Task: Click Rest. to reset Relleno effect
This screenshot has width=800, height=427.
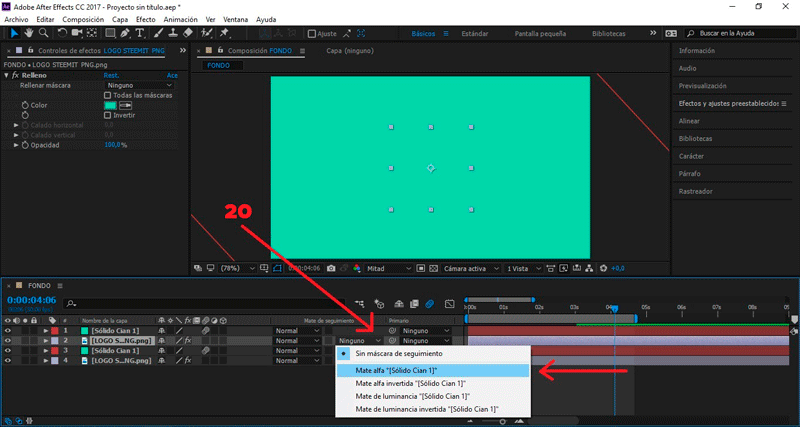Action: (x=113, y=75)
